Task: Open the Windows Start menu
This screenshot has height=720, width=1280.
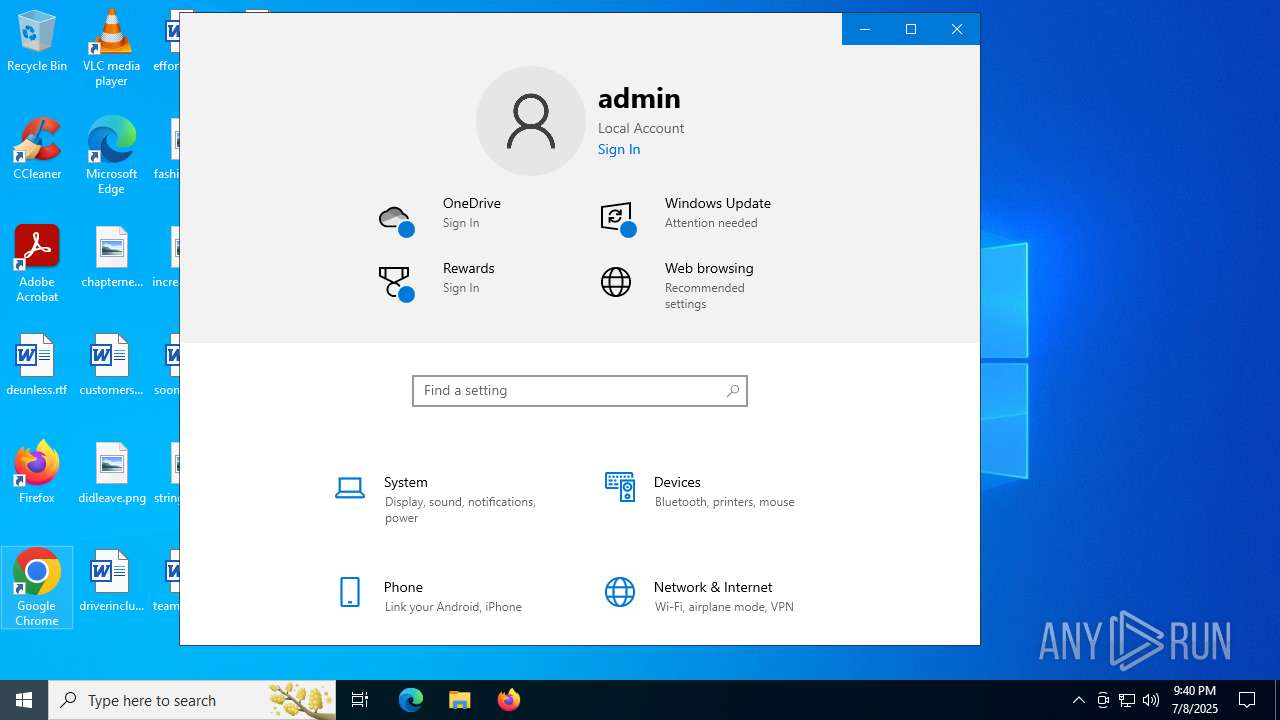Action: 24,700
